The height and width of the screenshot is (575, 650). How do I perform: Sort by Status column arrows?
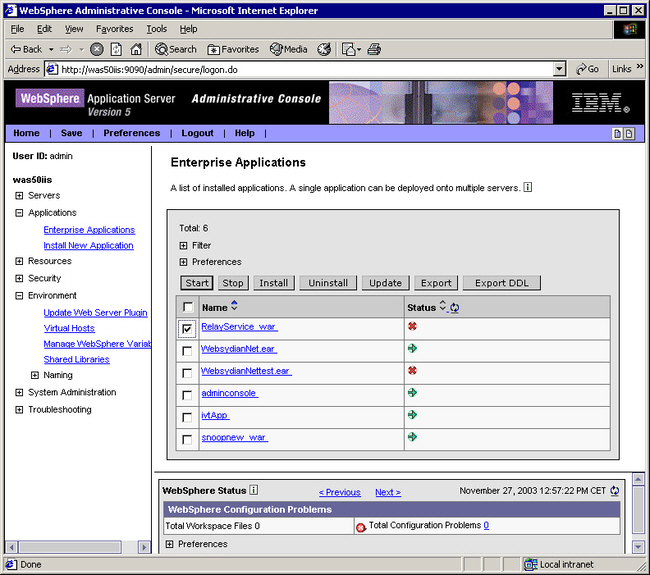coord(442,306)
